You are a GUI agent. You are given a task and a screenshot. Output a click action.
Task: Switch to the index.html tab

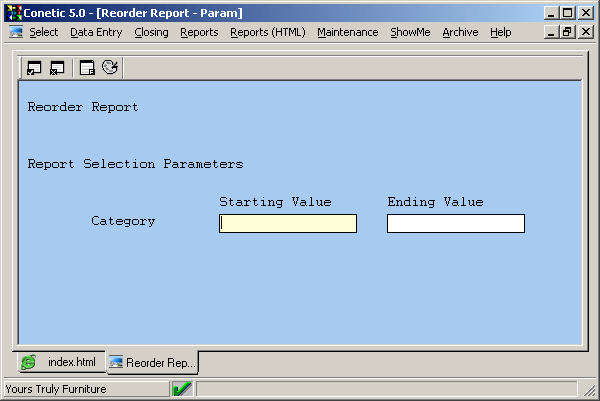61,362
